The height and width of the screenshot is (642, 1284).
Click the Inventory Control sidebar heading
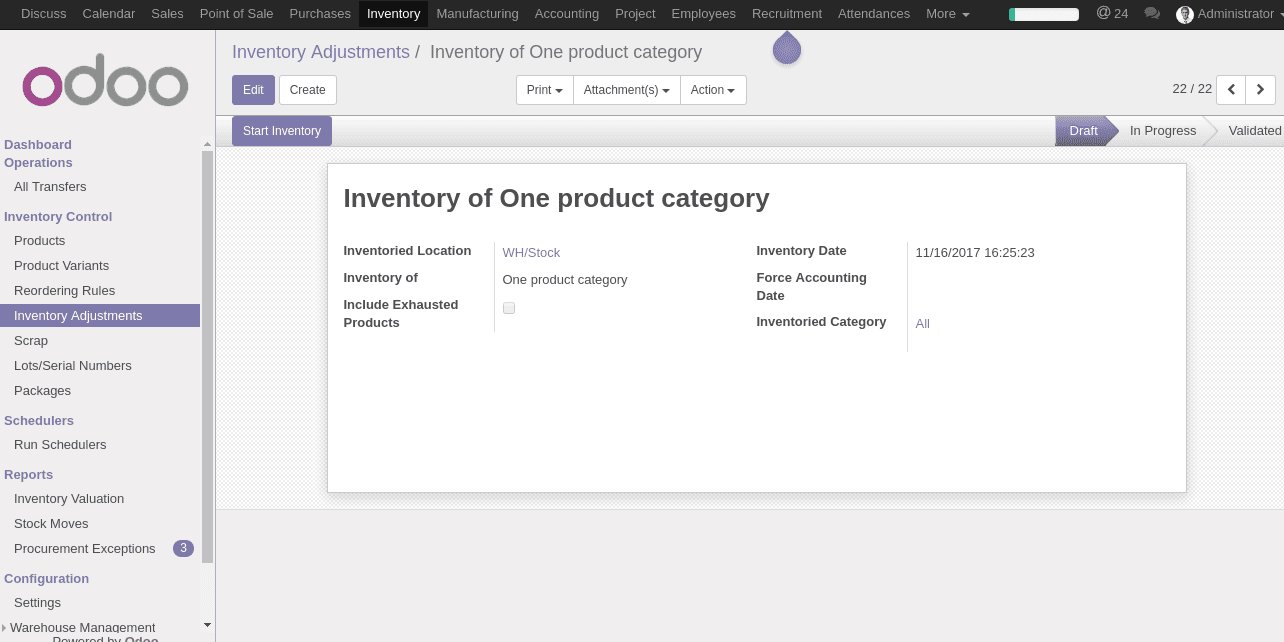pyautogui.click(x=58, y=217)
